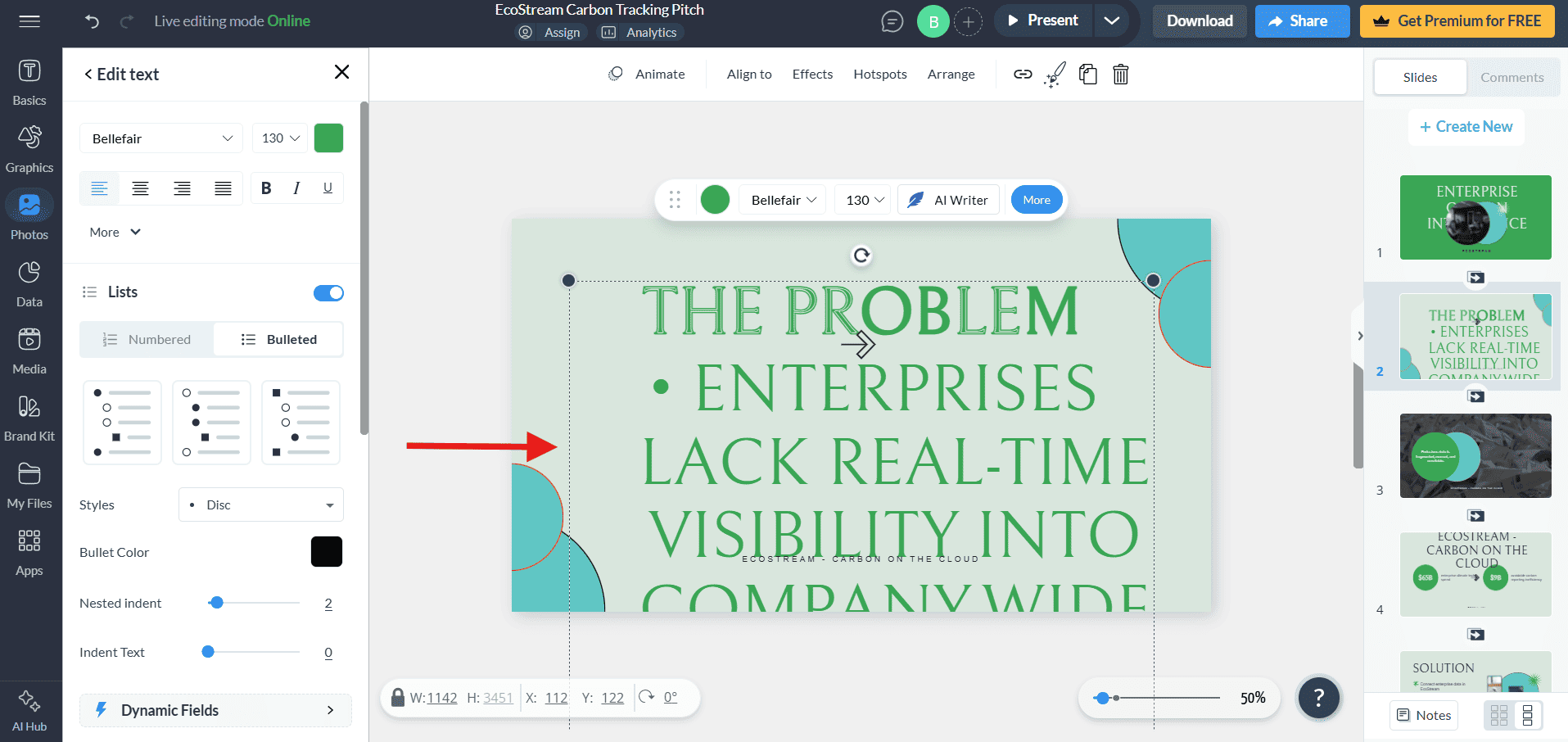The image size is (1568, 742).
Task: Open the AI Writer tool
Action: click(948, 200)
